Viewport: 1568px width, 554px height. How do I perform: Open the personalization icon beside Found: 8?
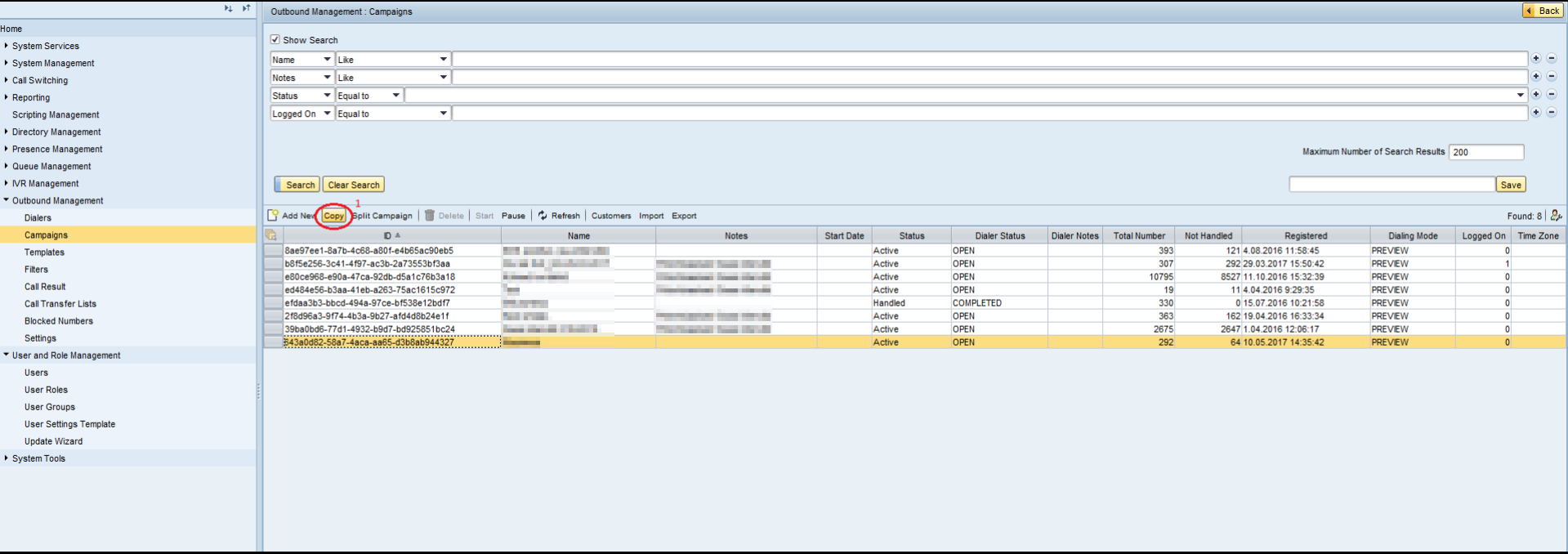[1556, 216]
